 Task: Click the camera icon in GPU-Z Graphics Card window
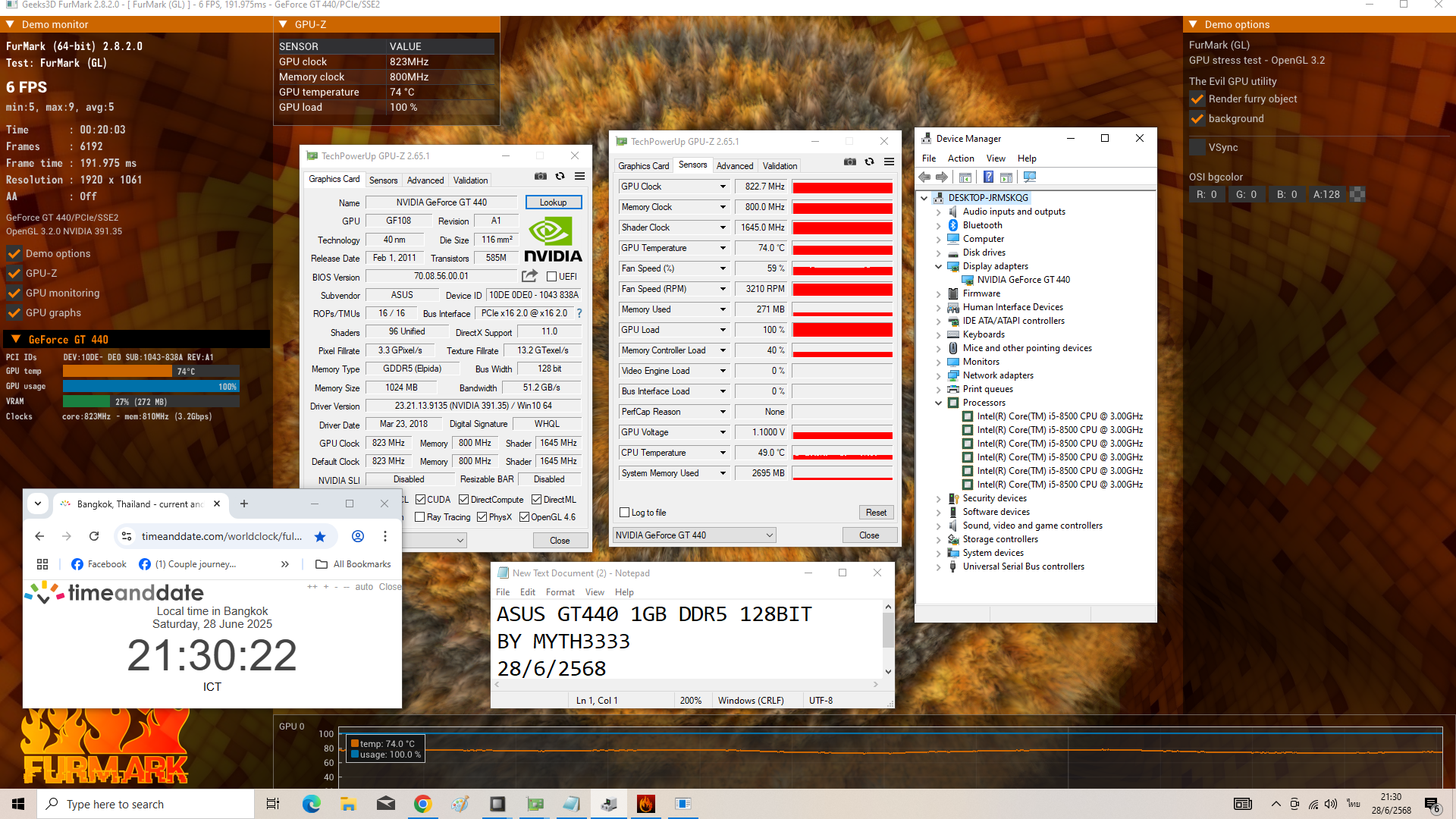541,176
